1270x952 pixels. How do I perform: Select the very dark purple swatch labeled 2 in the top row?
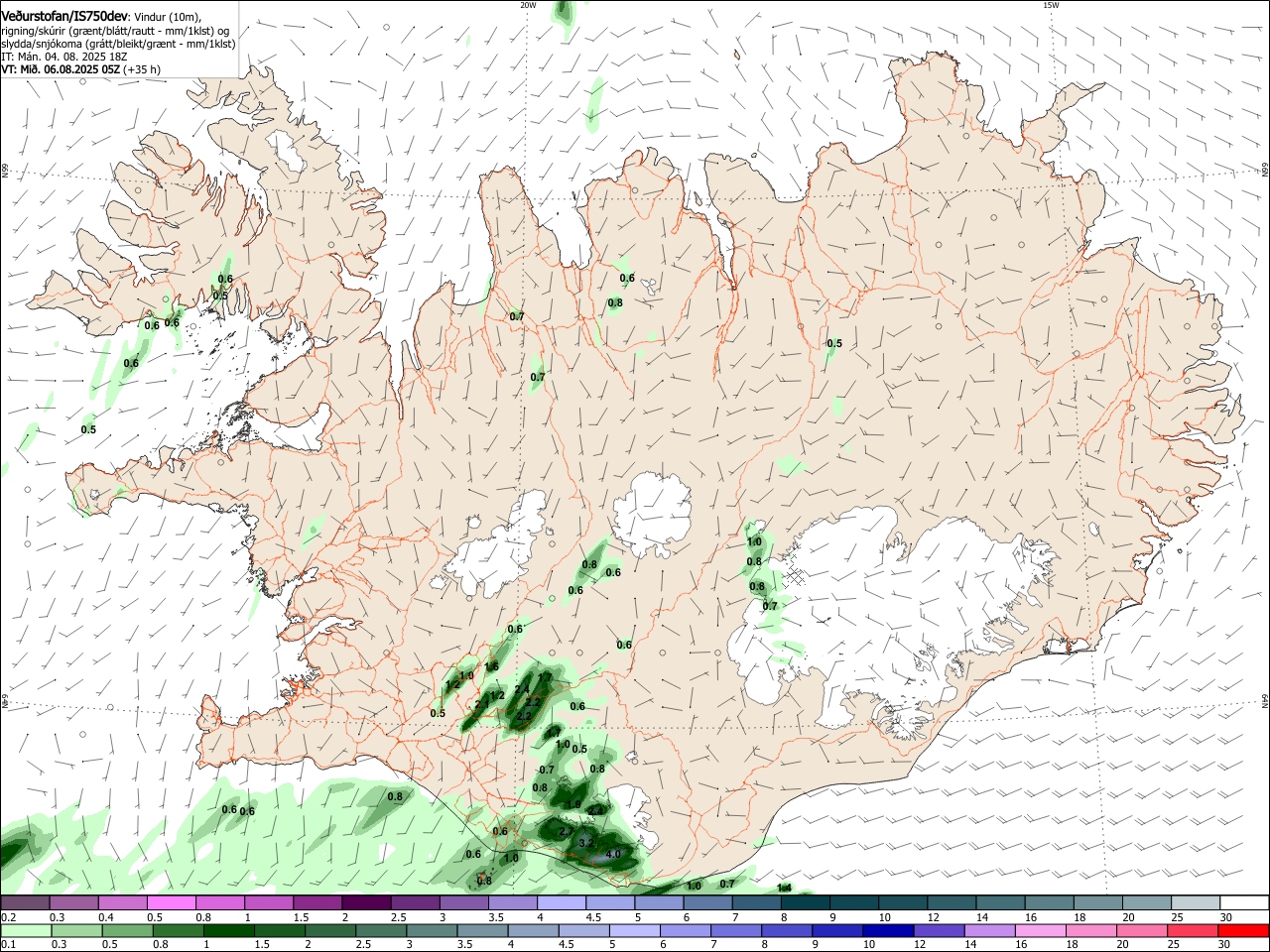[365, 903]
